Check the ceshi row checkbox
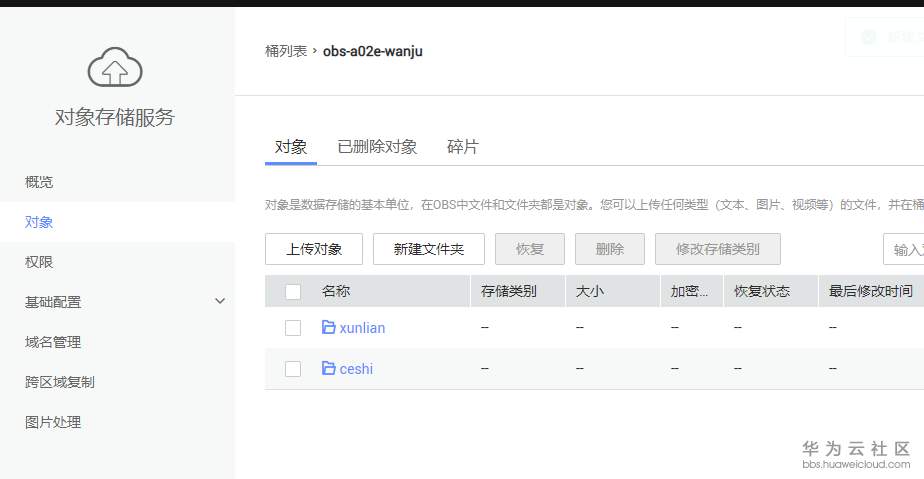Image resolution: width=924 pixels, height=479 pixels. point(293,369)
